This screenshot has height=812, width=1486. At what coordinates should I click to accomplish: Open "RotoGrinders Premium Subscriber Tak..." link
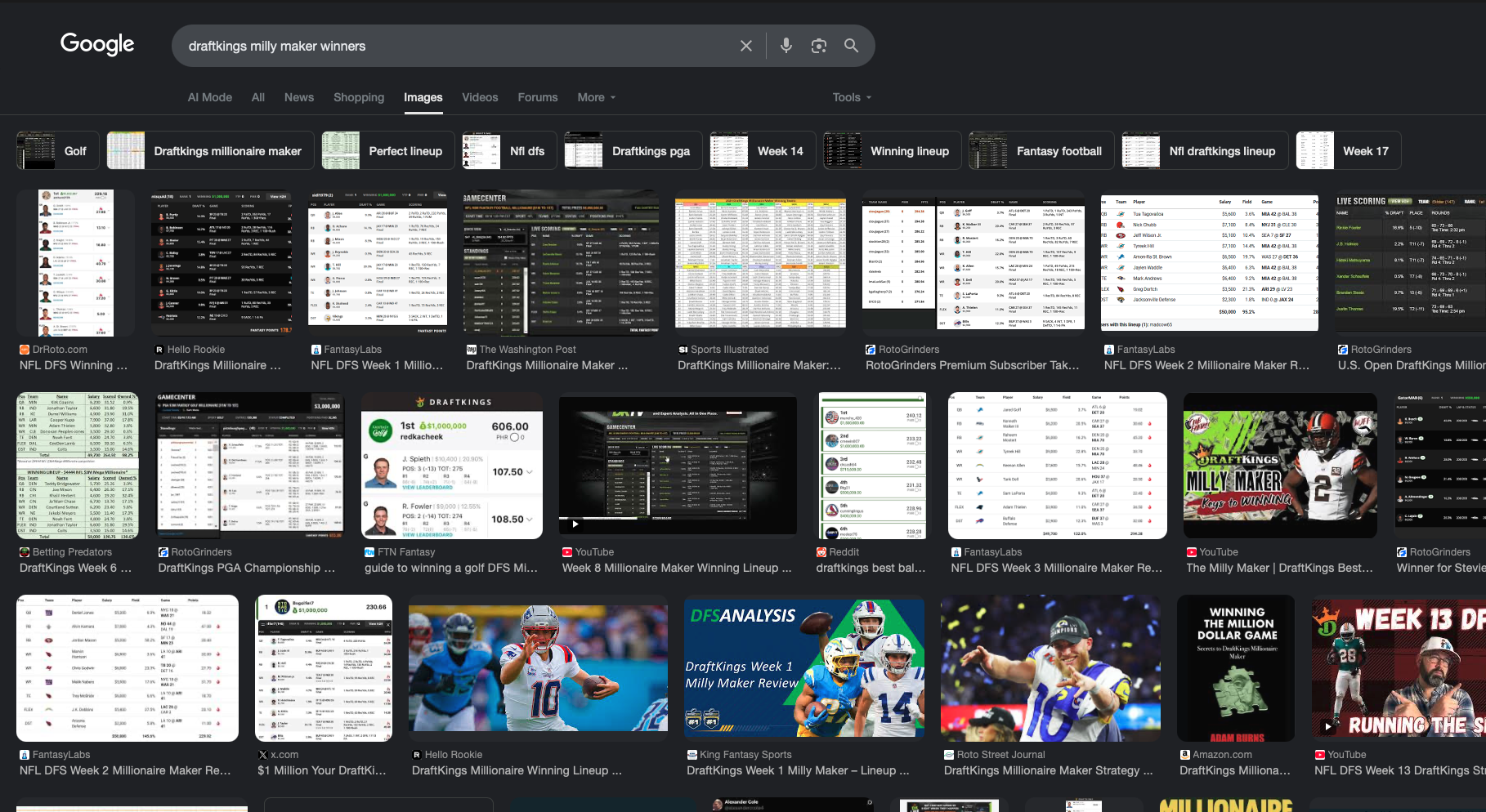tap(973, 365)
